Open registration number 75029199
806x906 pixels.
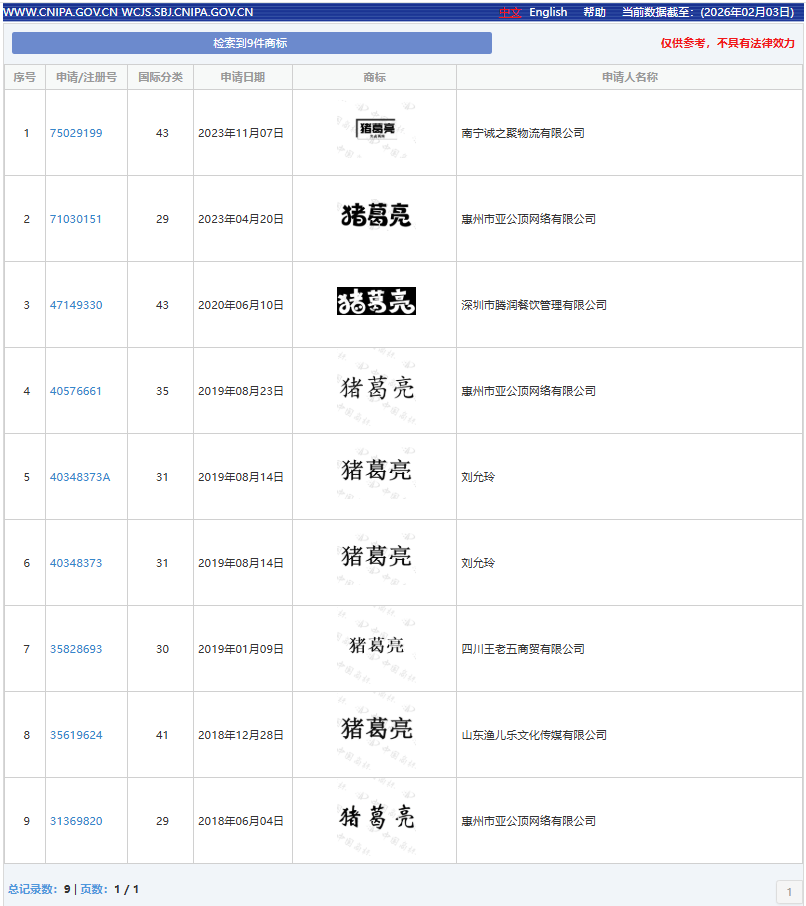coord(76,133)
